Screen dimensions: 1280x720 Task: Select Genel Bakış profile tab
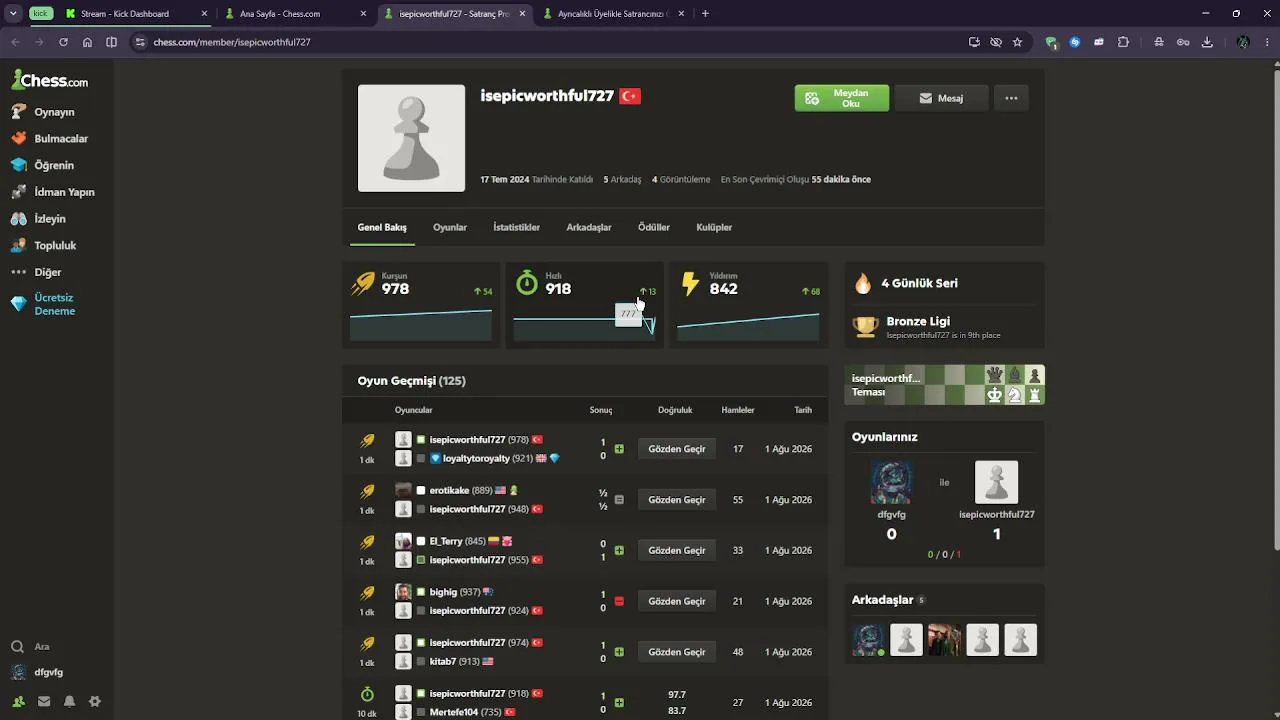(382, 227)
